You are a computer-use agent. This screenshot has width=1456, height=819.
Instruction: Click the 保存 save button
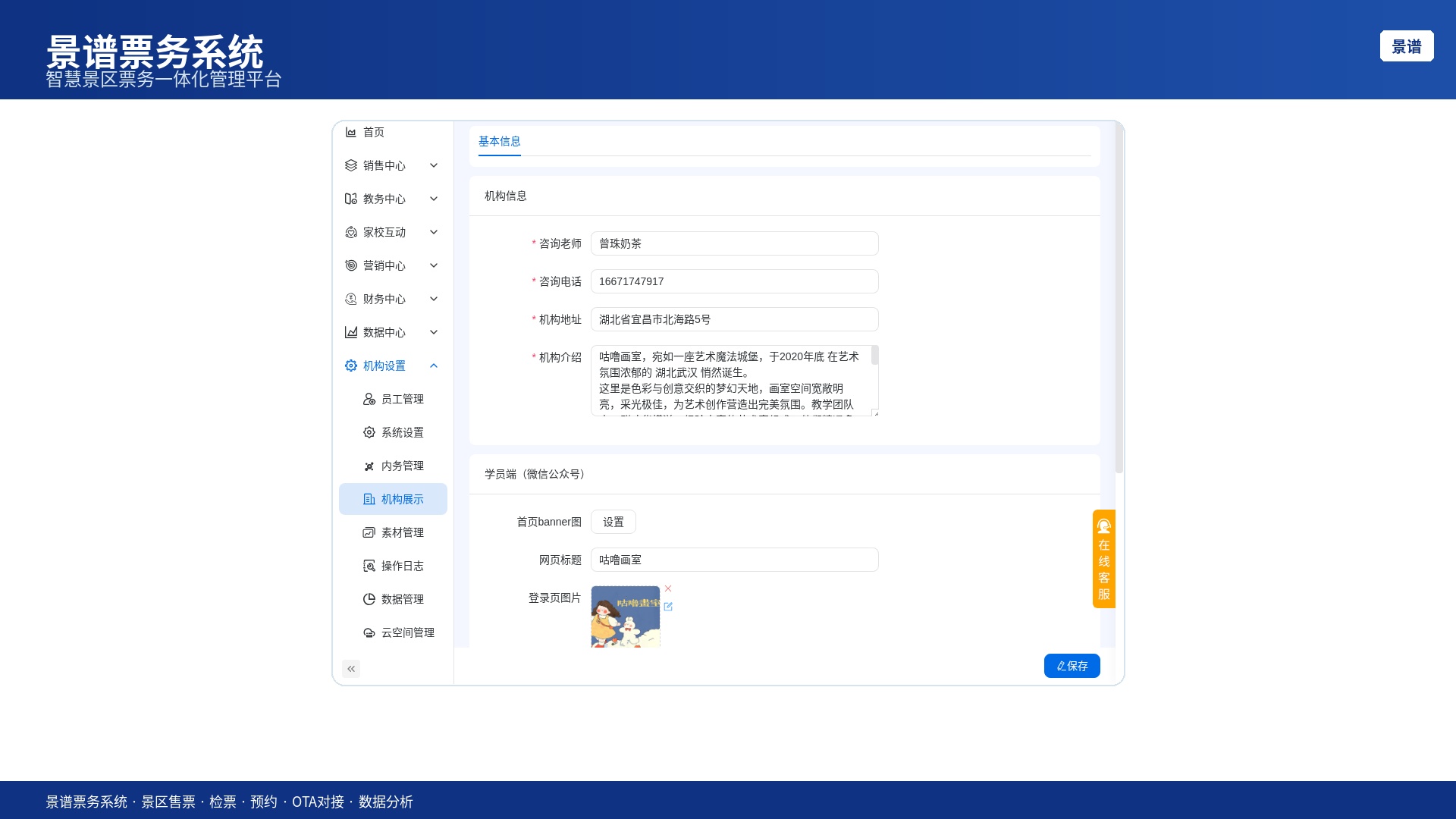click(1072, 666)
